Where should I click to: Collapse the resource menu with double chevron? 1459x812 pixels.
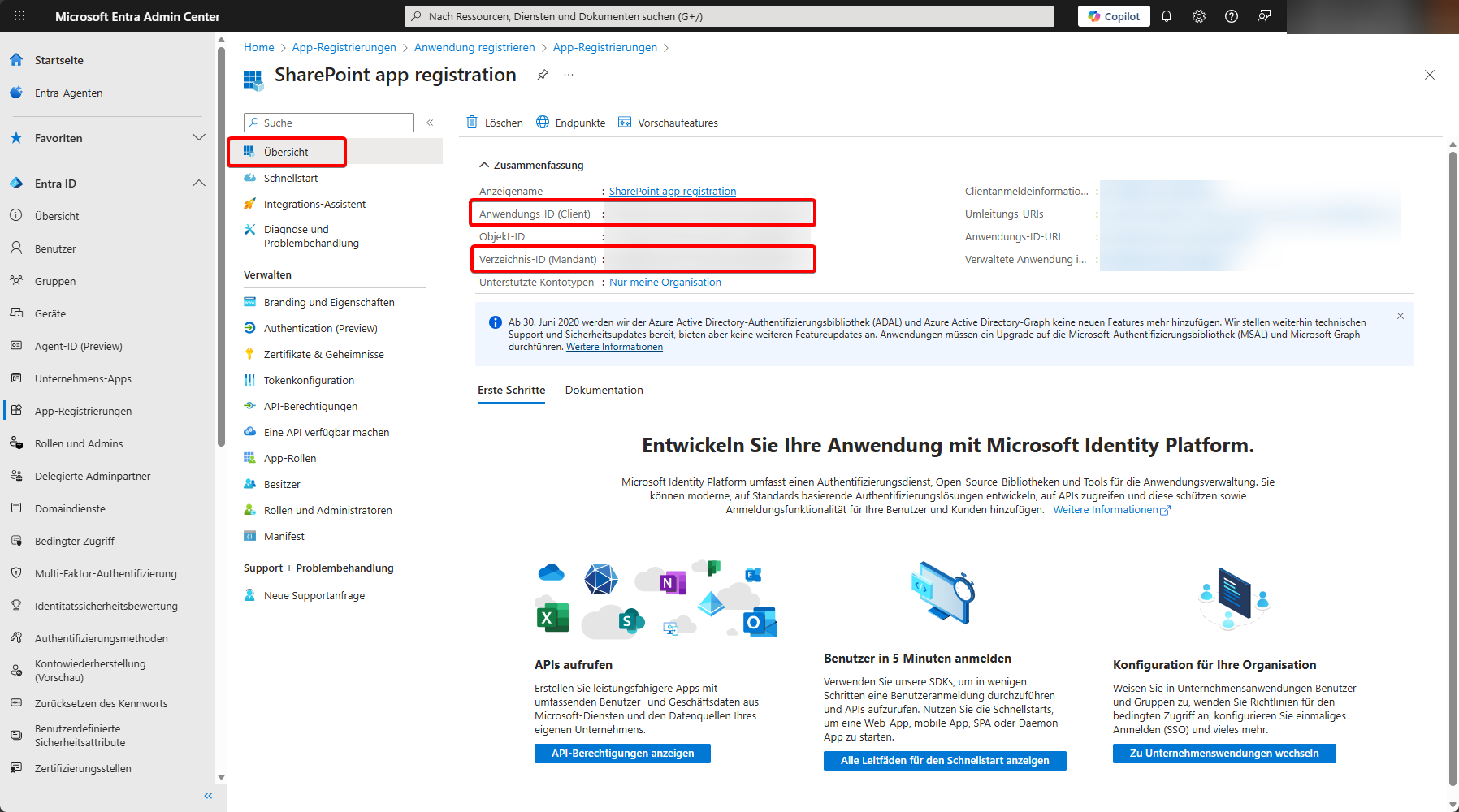[430, 123]
